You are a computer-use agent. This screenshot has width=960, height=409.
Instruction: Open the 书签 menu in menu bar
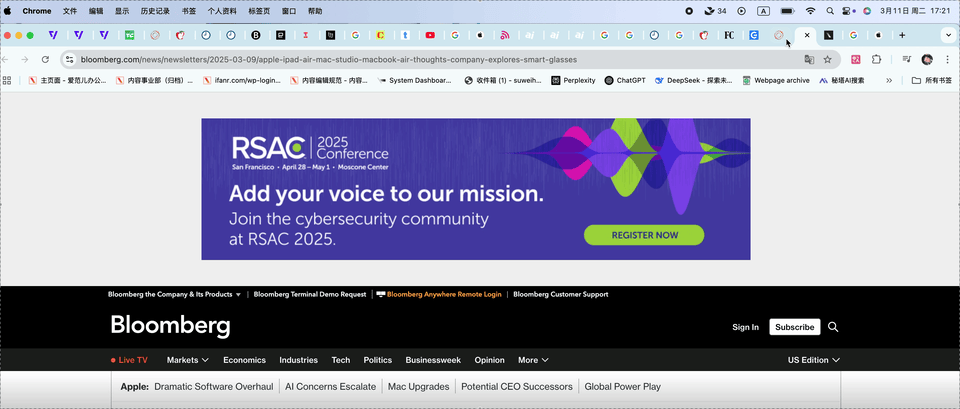(189, 11)
